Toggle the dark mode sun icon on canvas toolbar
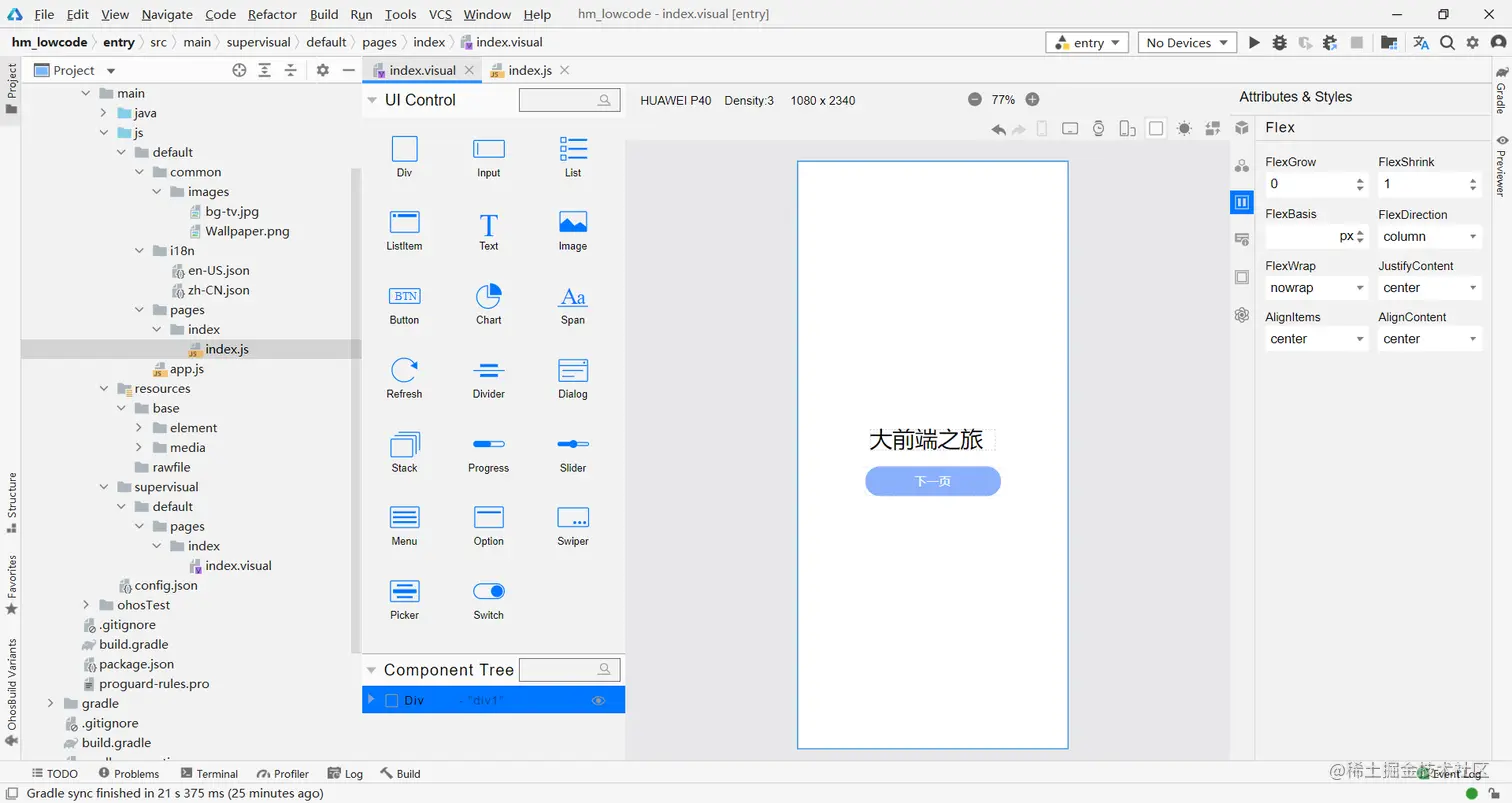Screen dimensions: 1512x803 [x=1184, y=128]
